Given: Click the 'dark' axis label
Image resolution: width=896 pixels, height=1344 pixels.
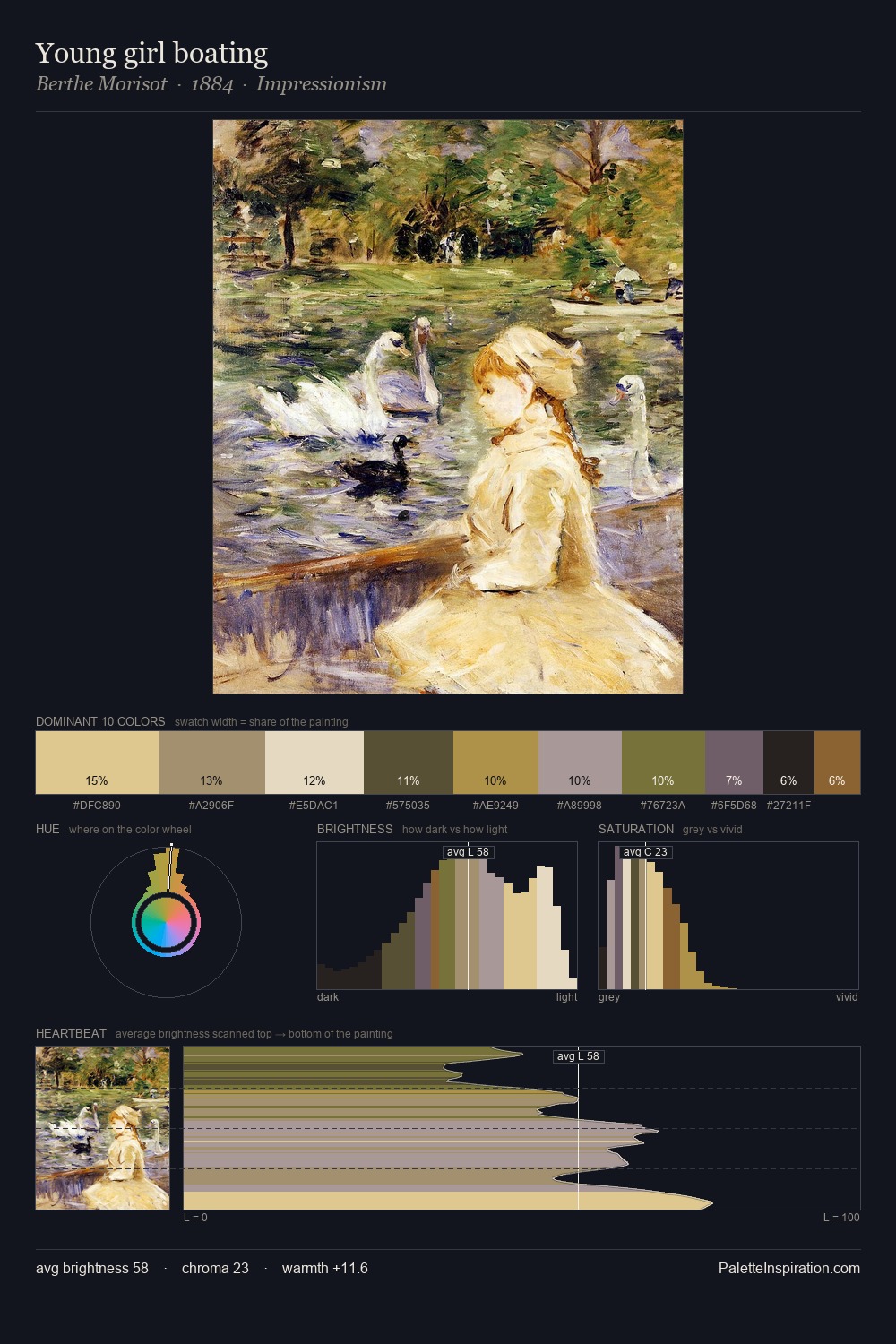Looking at the screenshot, I should pyautogui.click(x=328, y=997).
